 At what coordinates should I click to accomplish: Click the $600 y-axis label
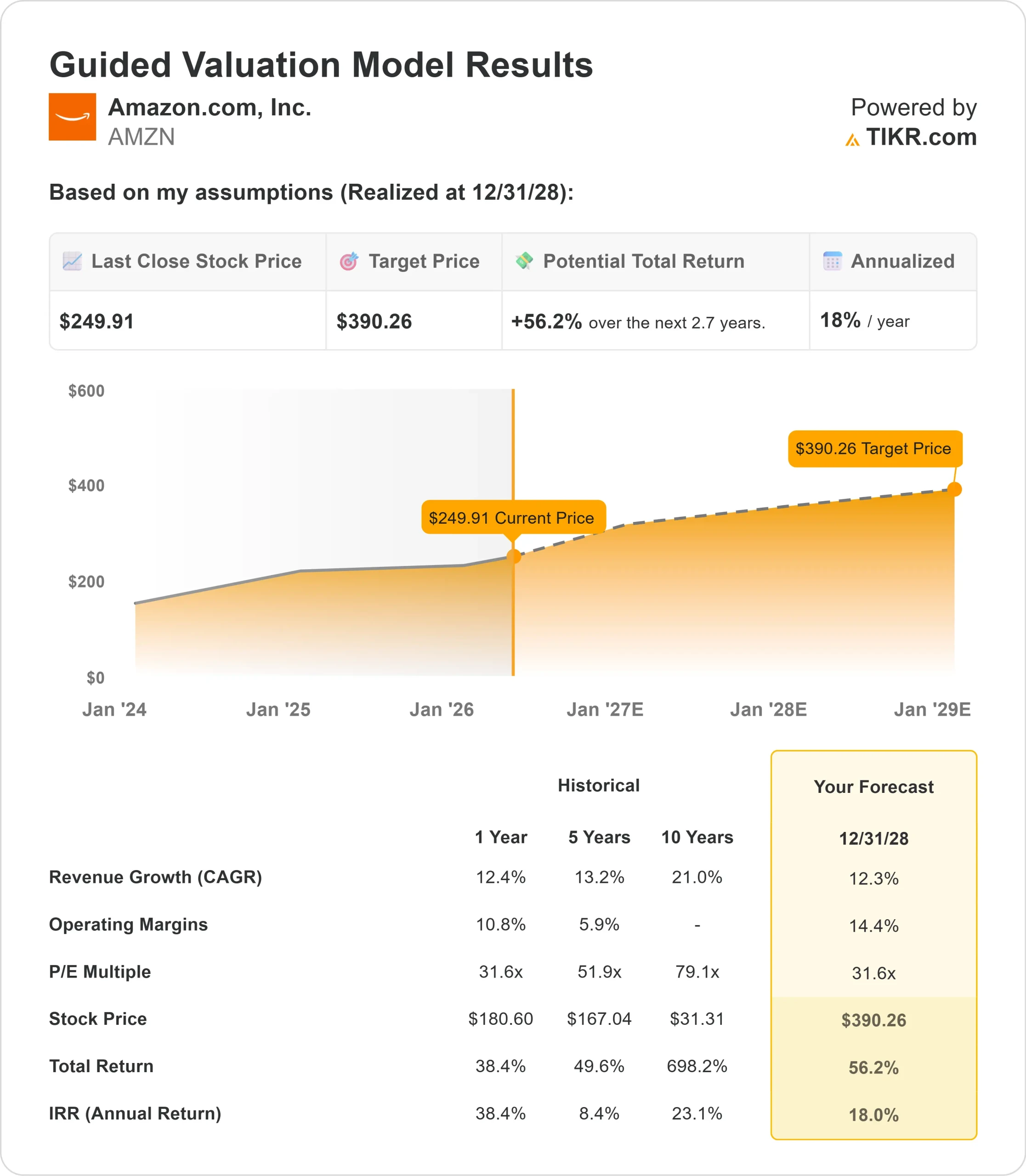point(86,391)
